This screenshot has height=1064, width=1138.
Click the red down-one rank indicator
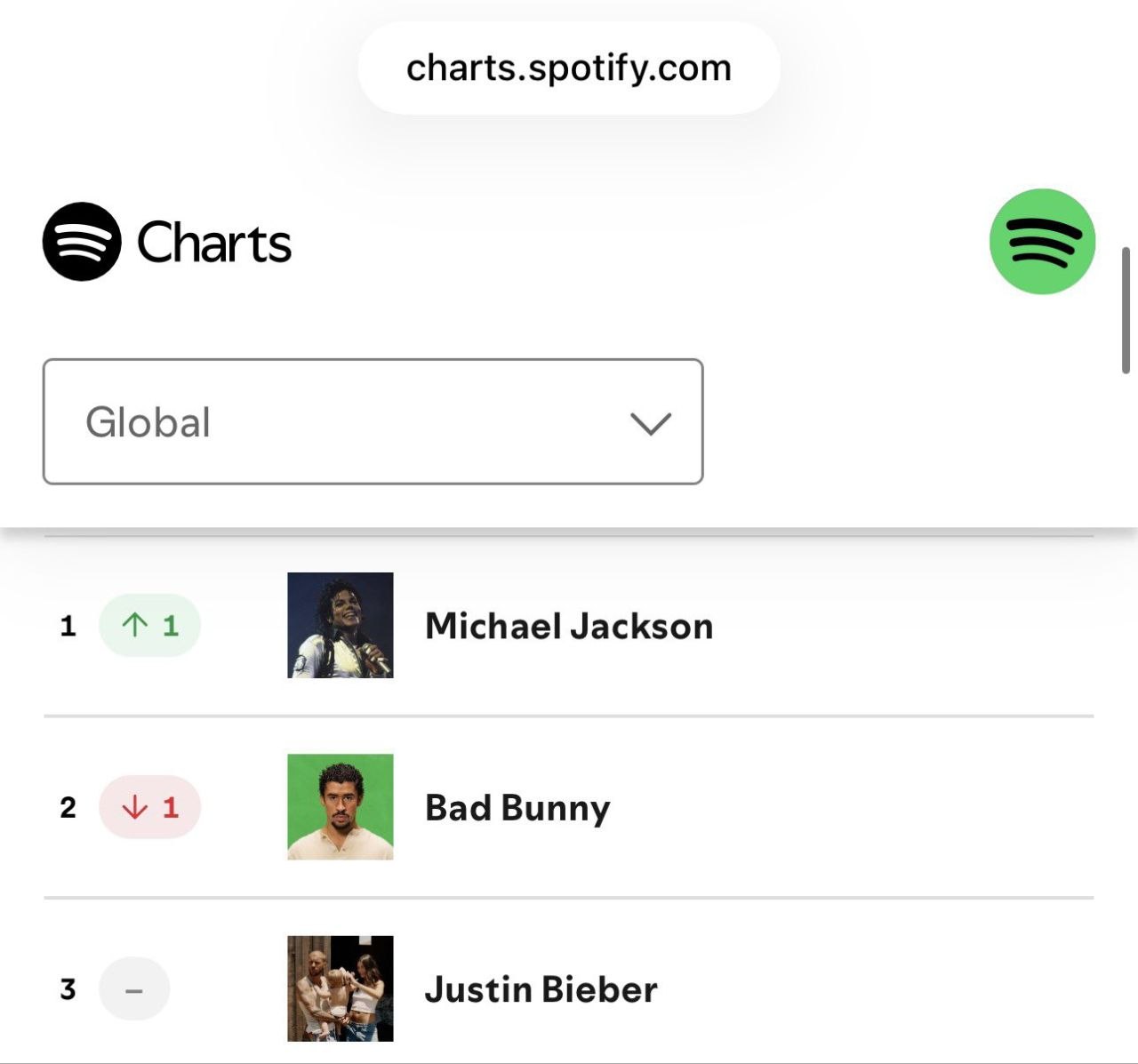click(x=149, y=807)
